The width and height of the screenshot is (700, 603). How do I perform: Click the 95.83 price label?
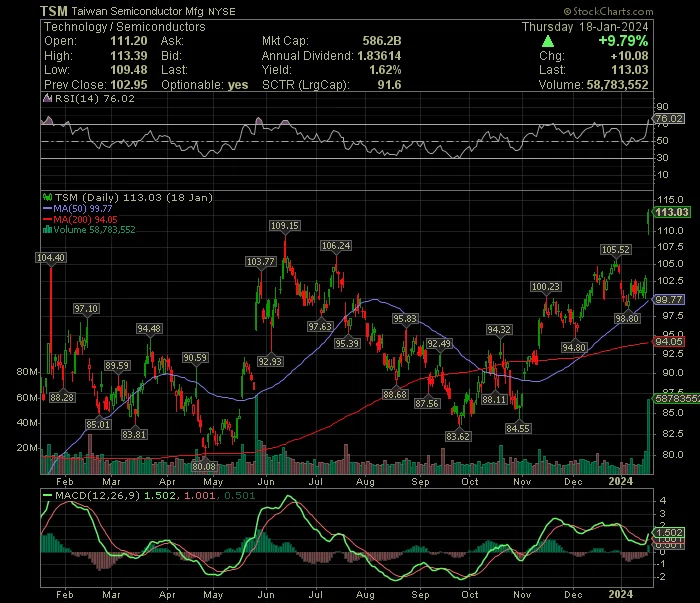point(405,318)
